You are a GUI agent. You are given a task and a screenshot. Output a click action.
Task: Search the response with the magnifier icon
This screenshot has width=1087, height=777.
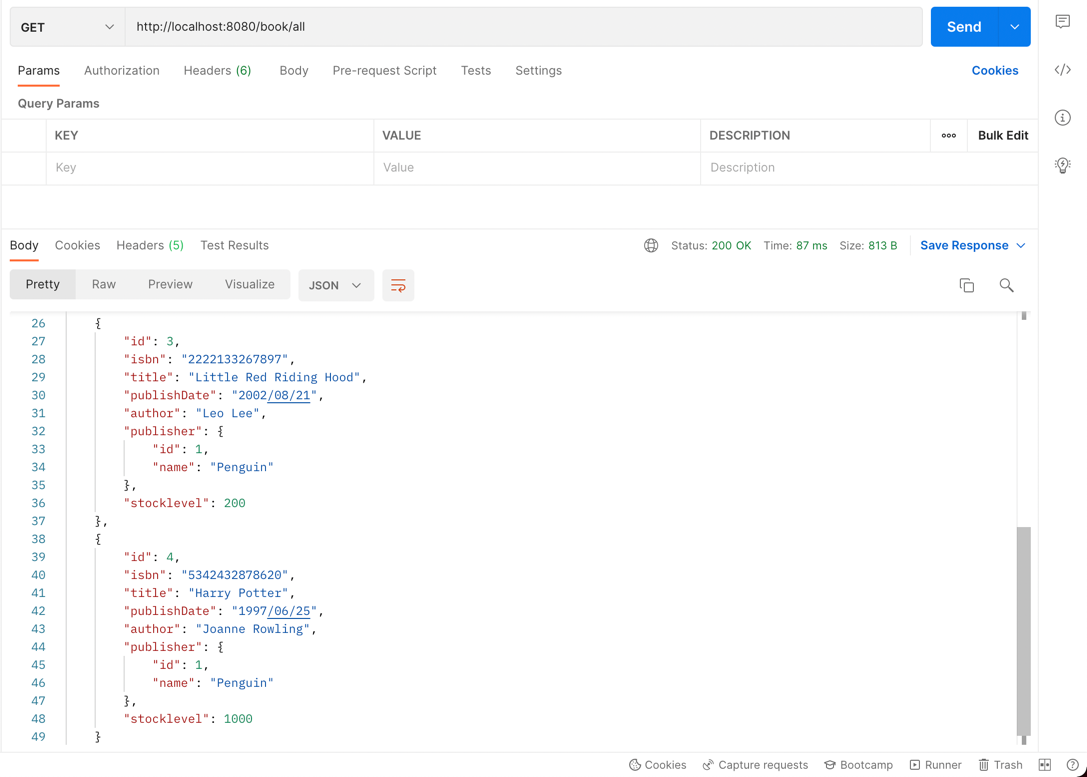(x=1006, y=285)
